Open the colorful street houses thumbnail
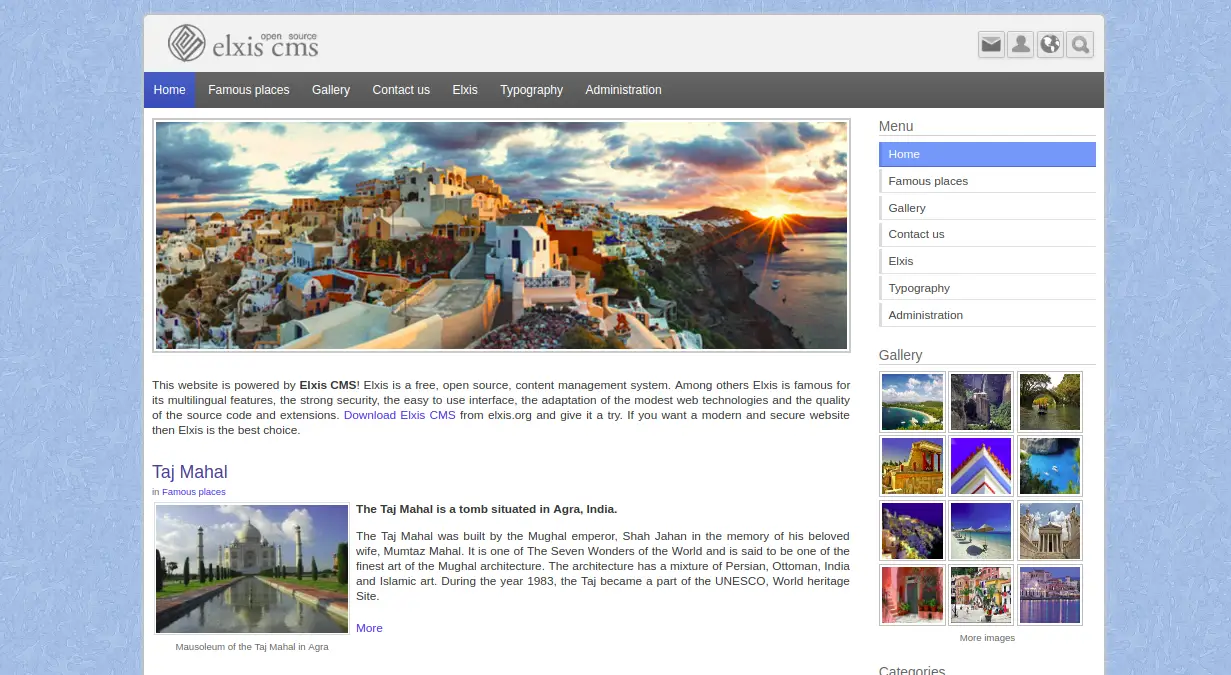Screen dimensions: 1231x675 981,595
